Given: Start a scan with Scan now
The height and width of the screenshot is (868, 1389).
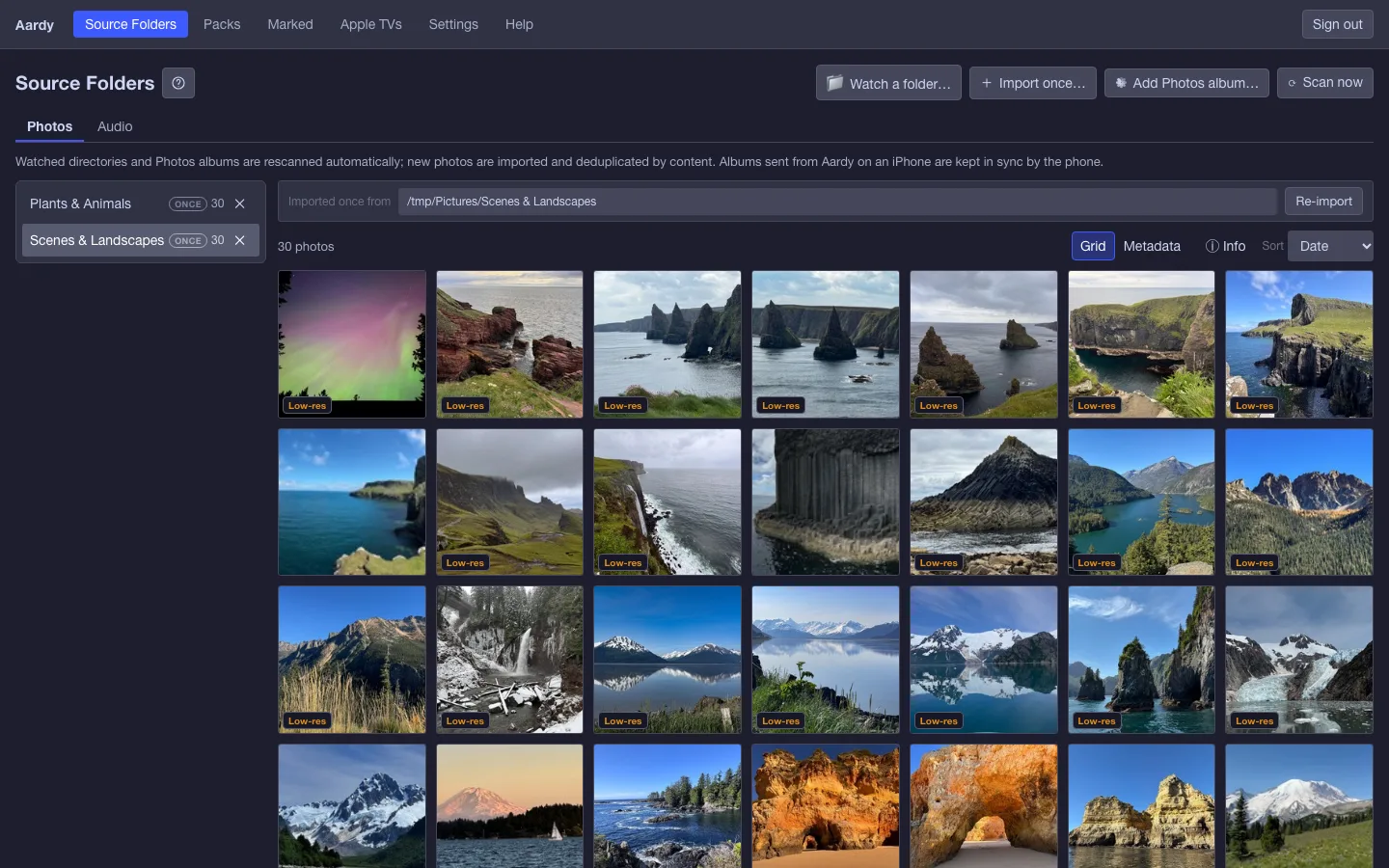Looking at the screenshot, I should 1324,83.
